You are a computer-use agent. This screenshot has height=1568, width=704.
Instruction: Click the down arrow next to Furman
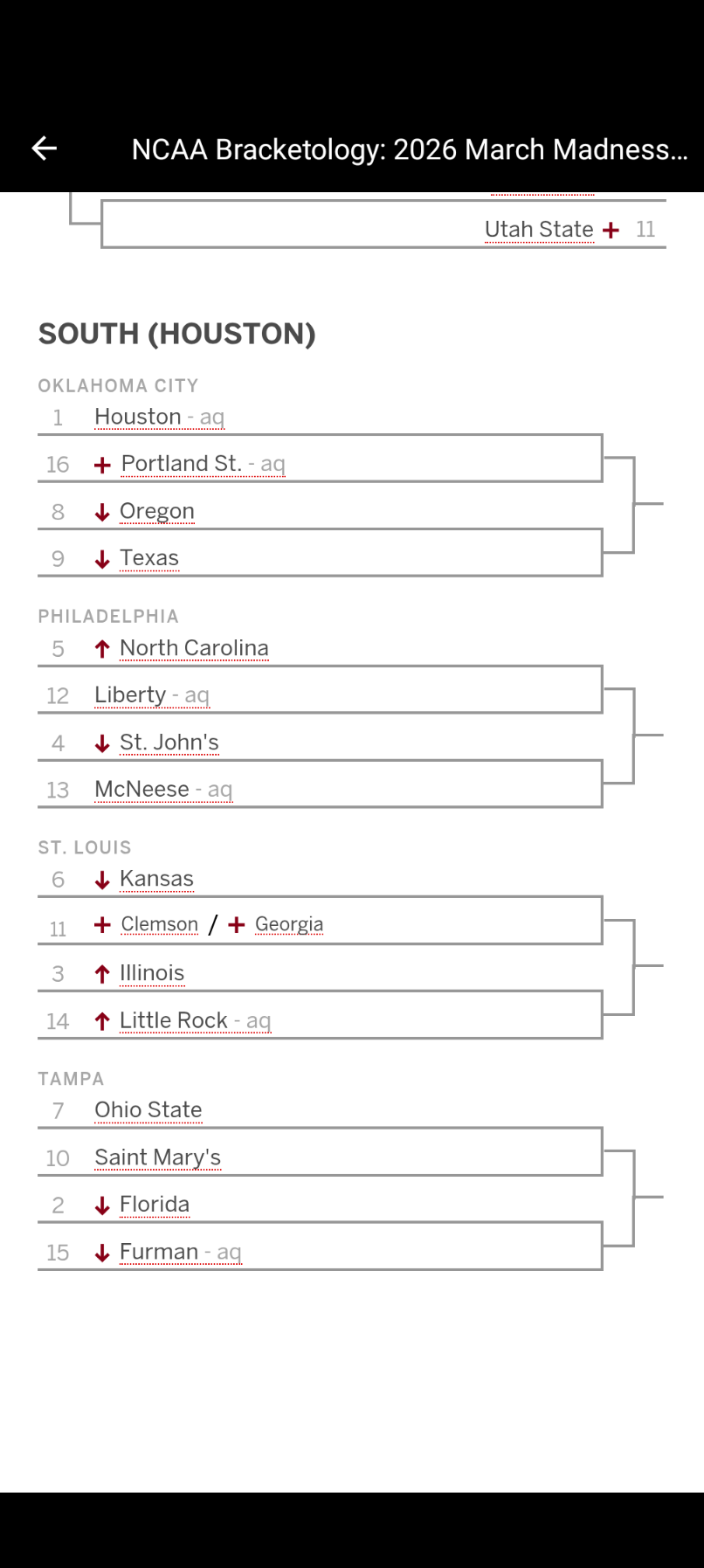(102, 1253)
